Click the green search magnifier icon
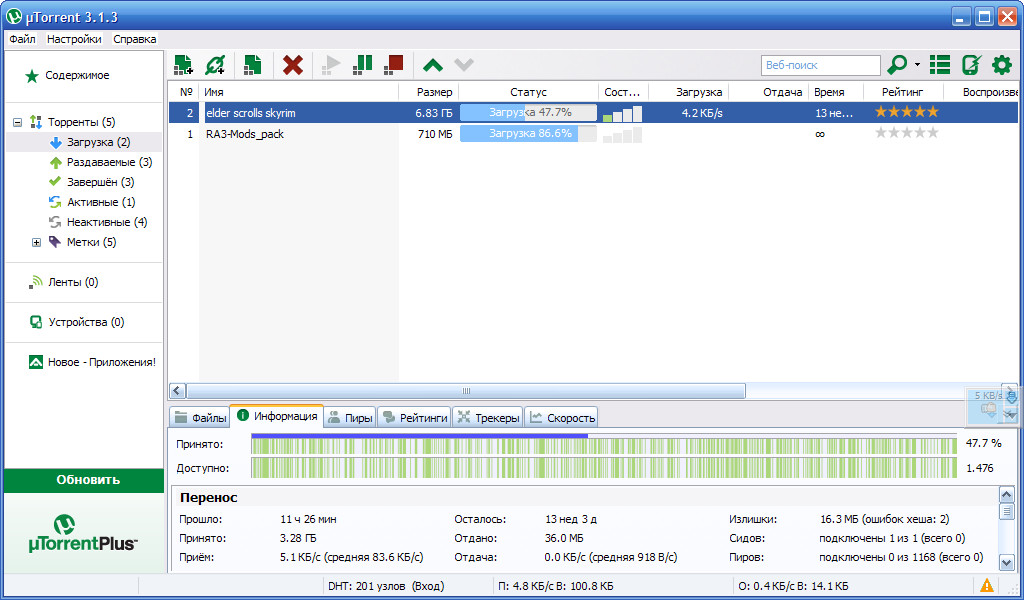 click(897, 65)
